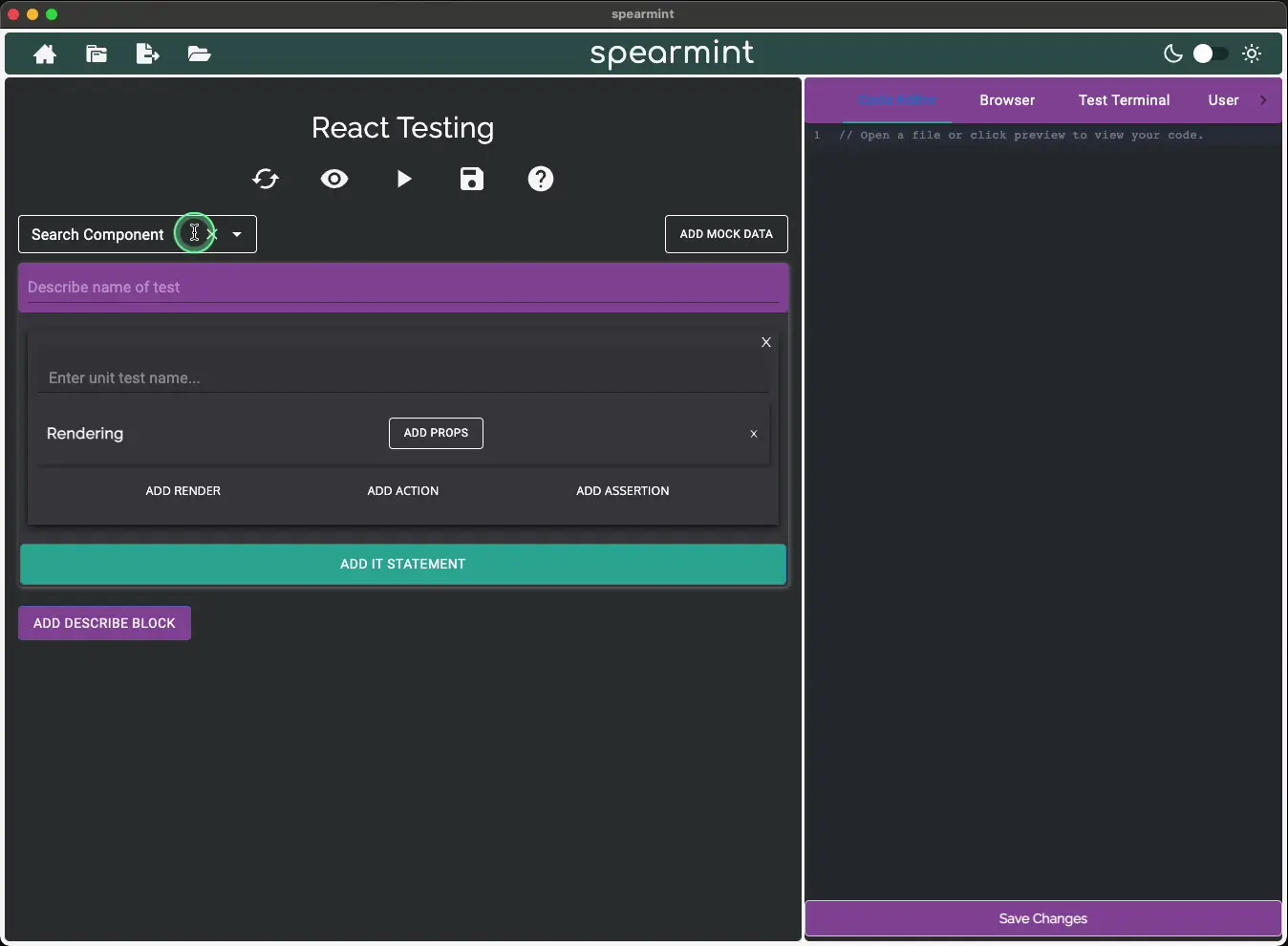Clear the Search Component field
1288x946 pixels.
tap(212, 234)
